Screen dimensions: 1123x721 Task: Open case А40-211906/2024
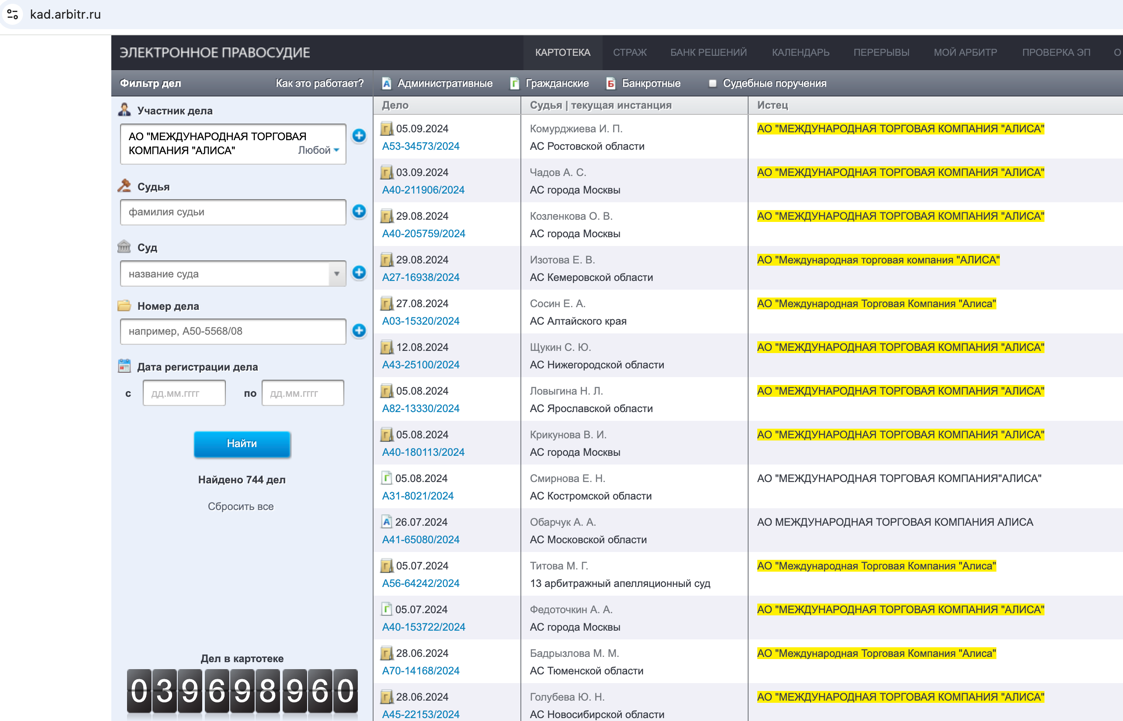click(x=423, y=190)
